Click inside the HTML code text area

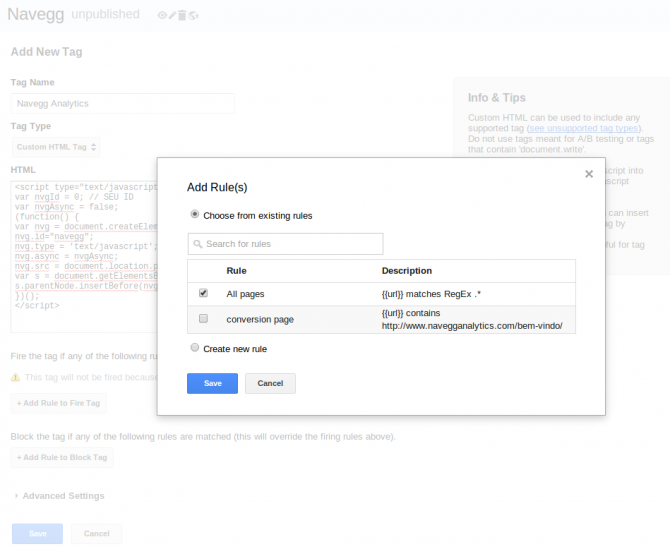pos(84,256)
